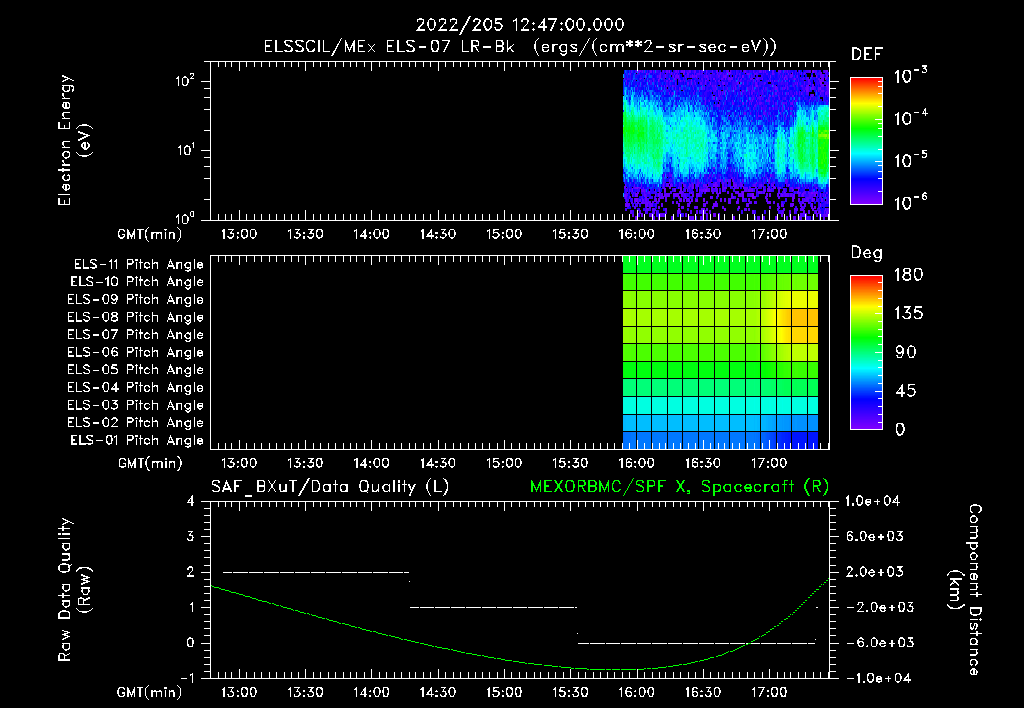Click the 10^-5 value on DEF scale
Screen dimensions: 1024x708
pos(910,160)
